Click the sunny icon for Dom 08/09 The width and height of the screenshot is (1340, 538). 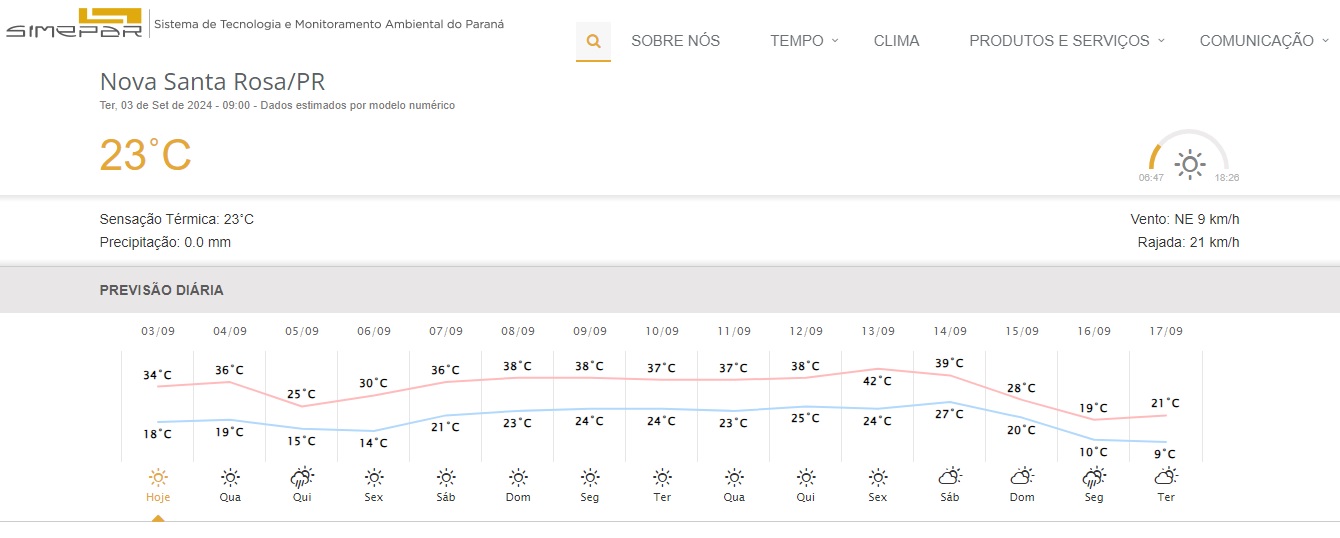pos(518,478)
